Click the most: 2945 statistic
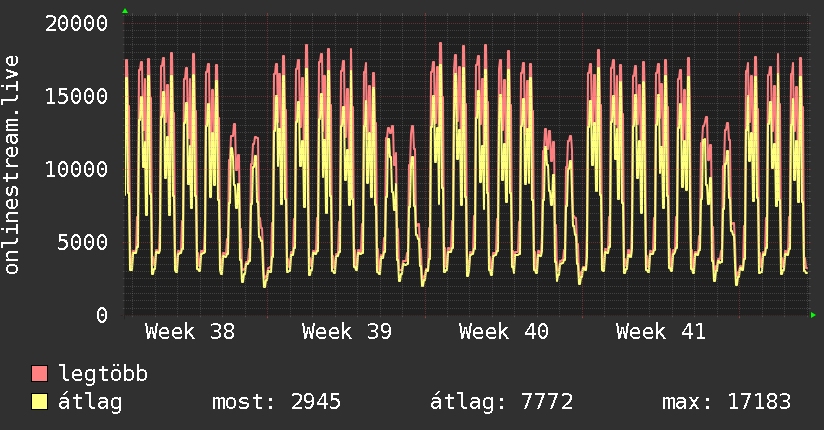824x430 pixels. [276, 402]
